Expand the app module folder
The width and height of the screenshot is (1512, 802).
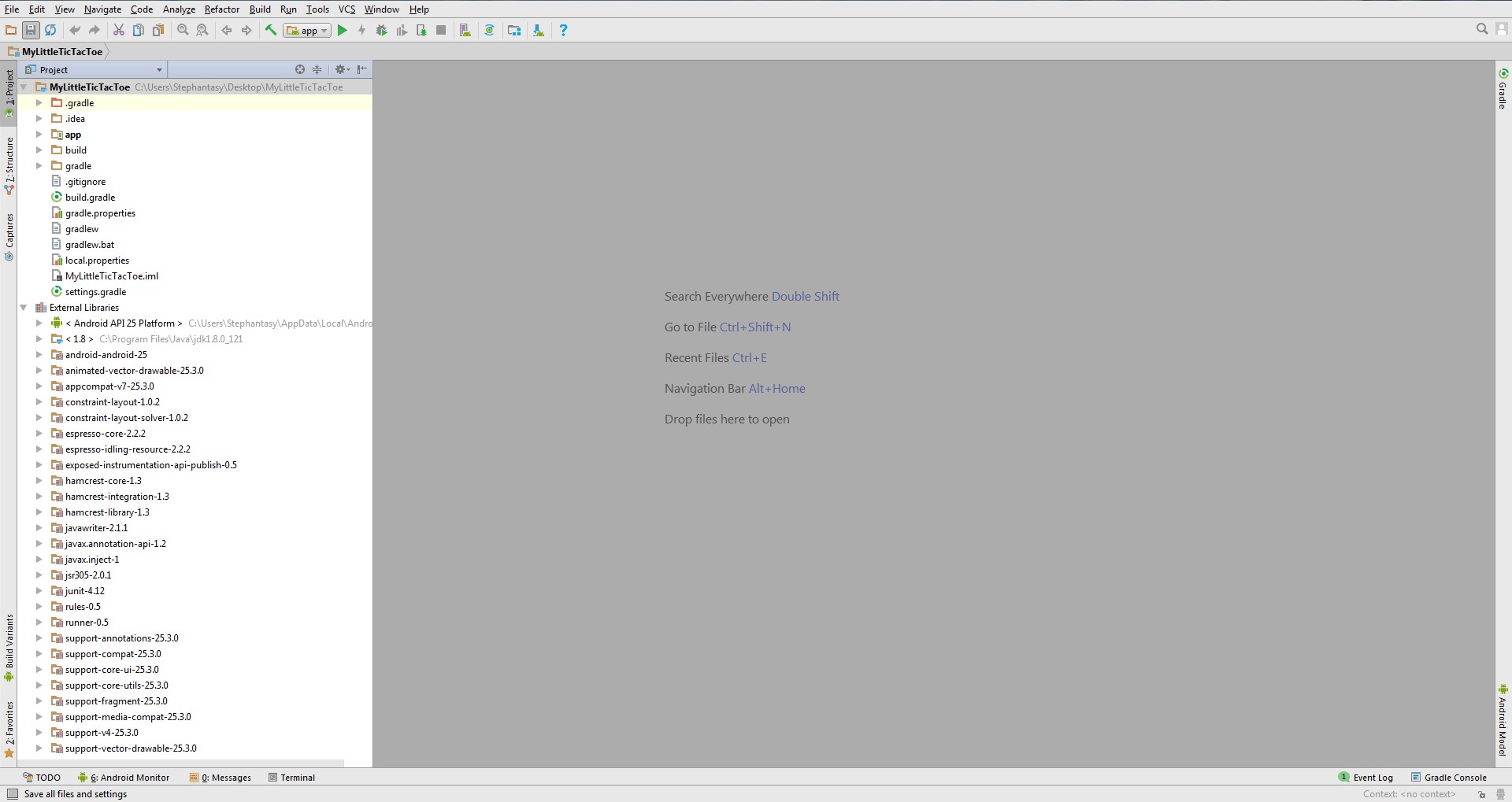coord(39,135)
